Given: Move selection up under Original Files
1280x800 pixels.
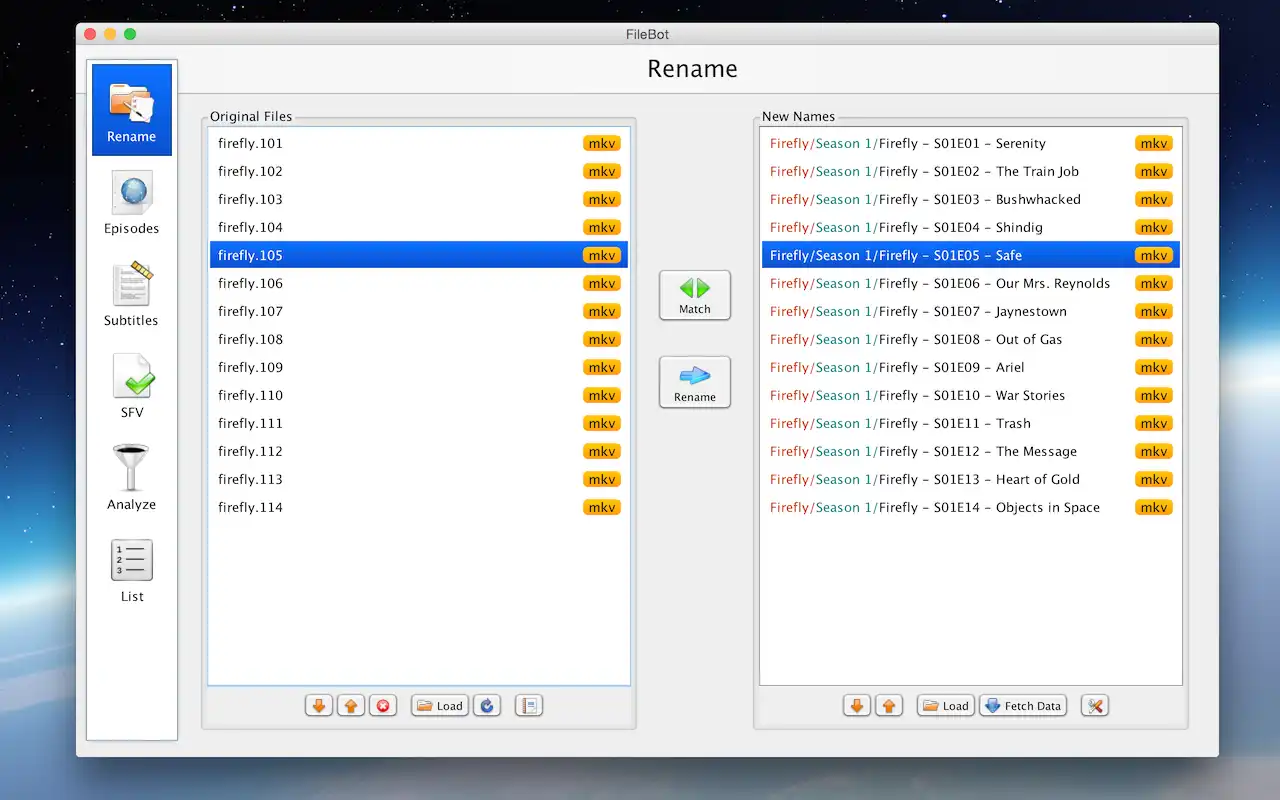Looking at the screenshot, I should [x=351, y=706].
